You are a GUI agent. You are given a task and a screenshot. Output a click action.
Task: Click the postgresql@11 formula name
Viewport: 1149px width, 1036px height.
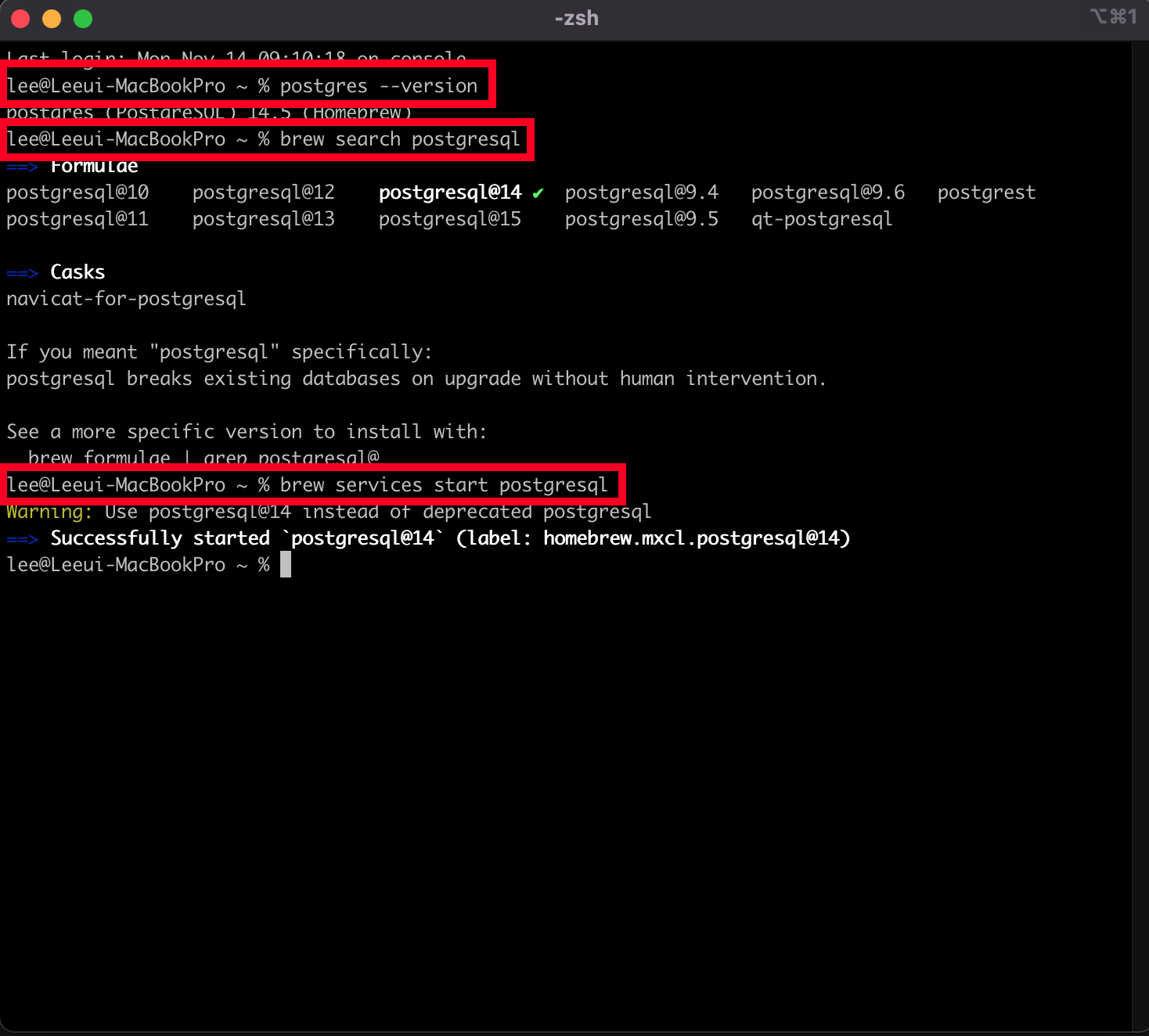(77, 219)
